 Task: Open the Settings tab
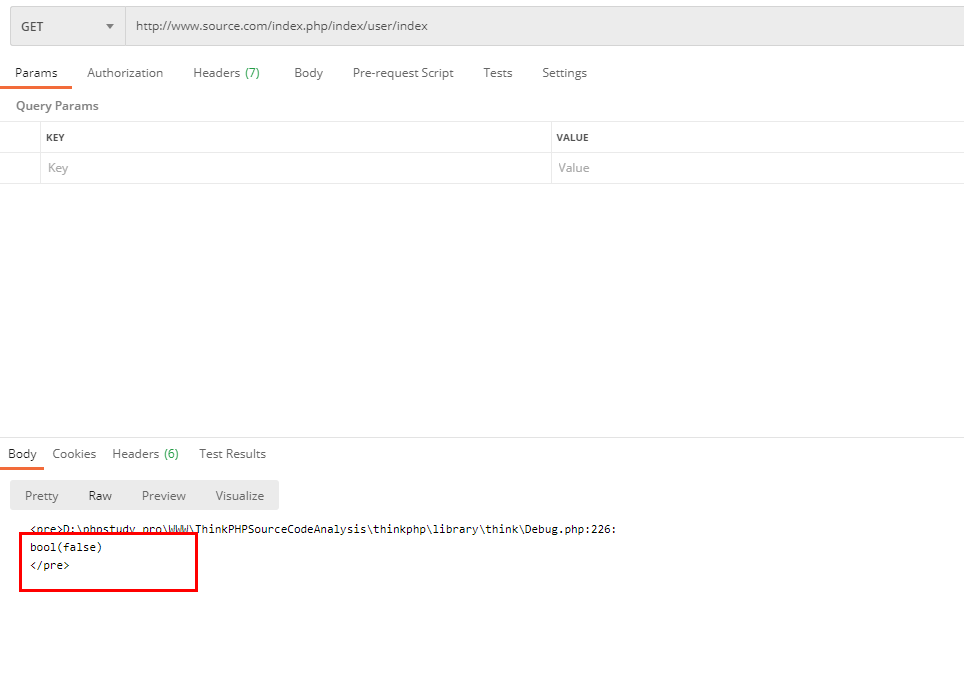[564, 73]
